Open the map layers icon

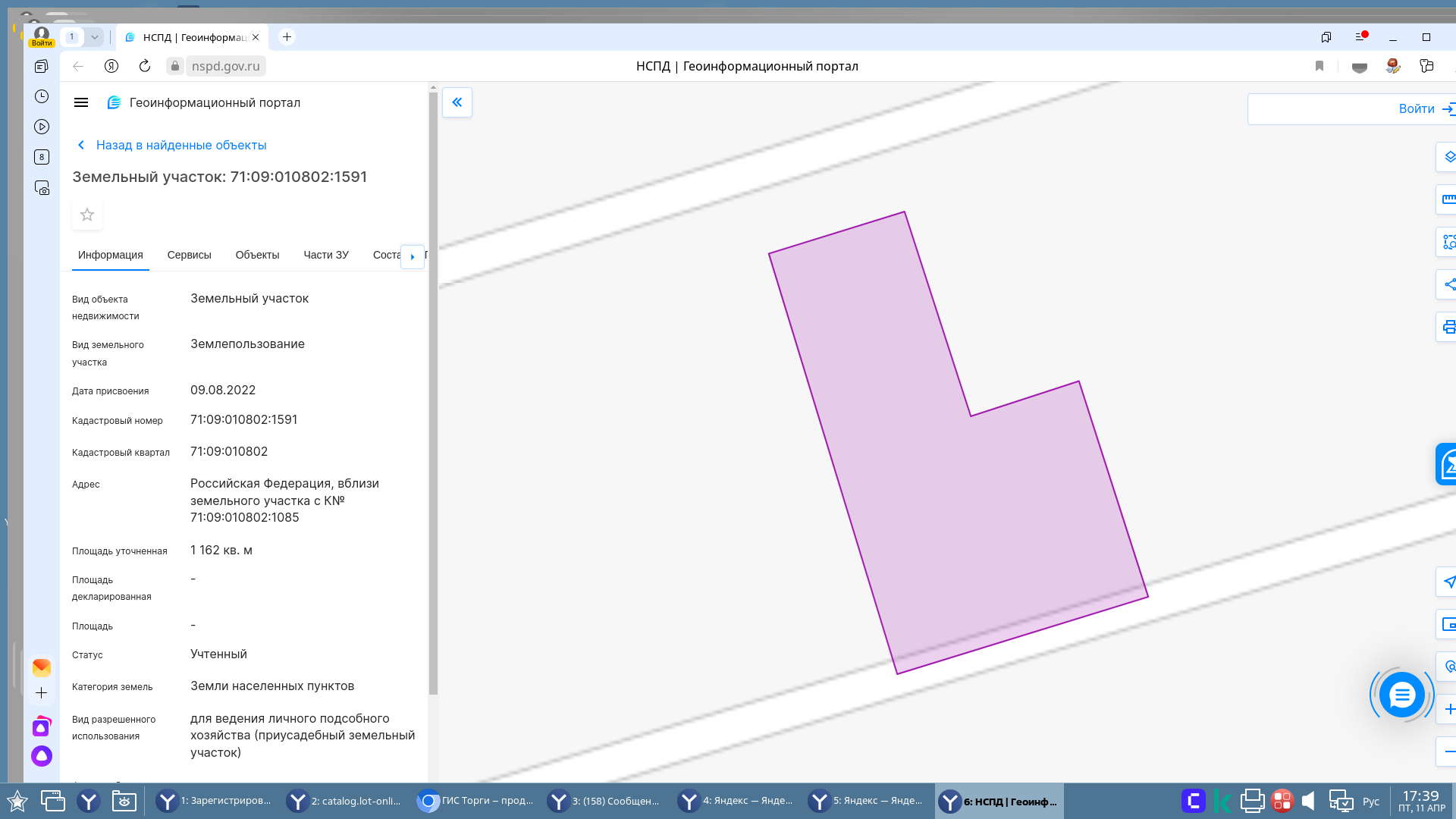click(x=1448, y=157)
